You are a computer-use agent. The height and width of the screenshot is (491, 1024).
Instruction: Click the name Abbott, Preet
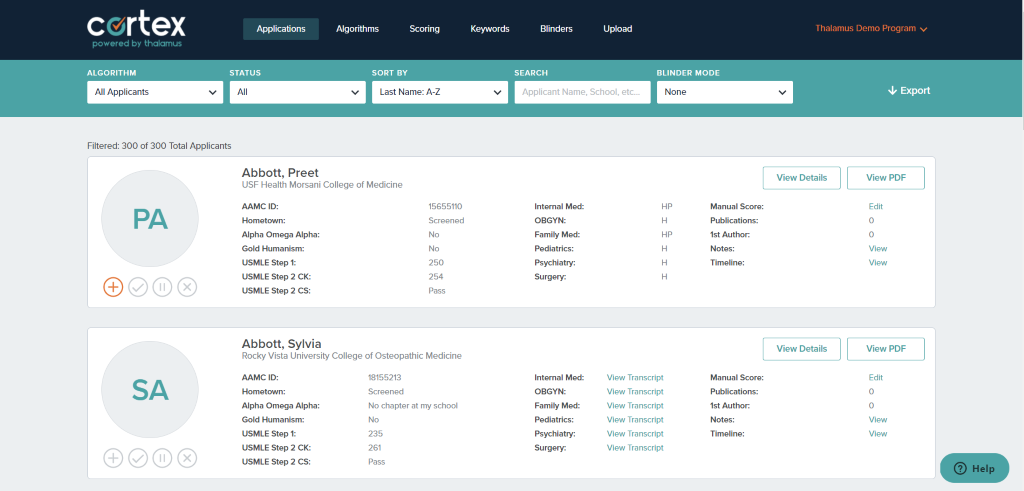coord(280,173)
